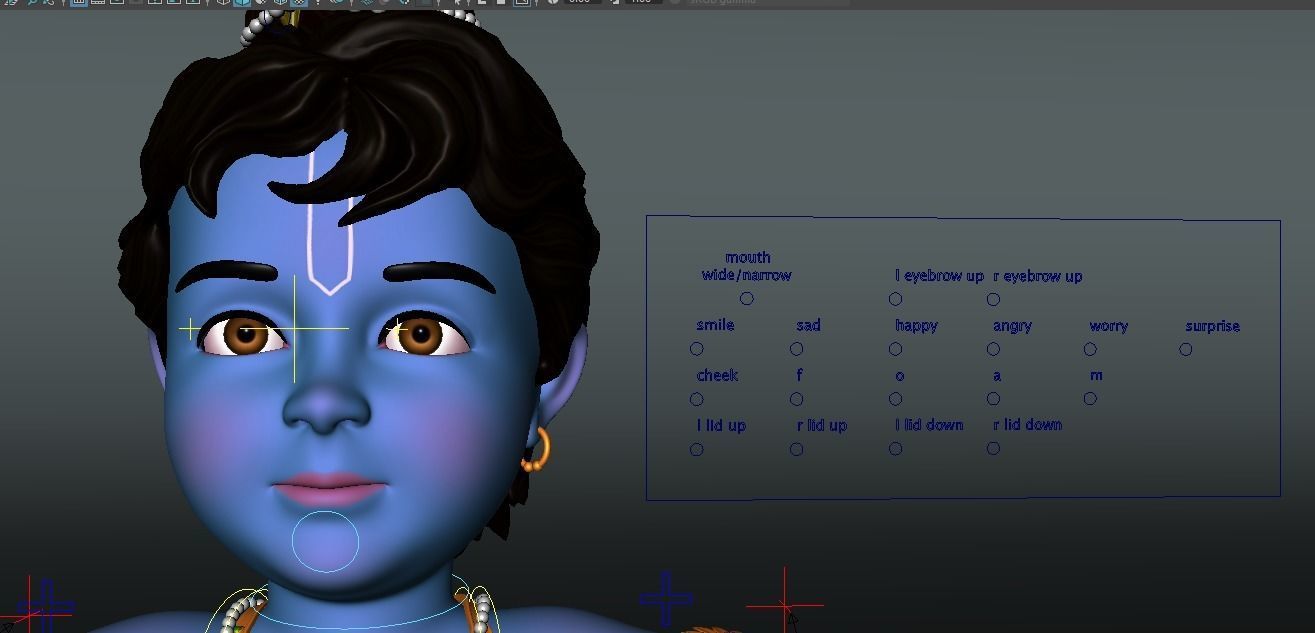Image resolution: width=1315 pixels, height=633 pixels.
Task: Select the r lid up control circle
Action: pos(796,449)
